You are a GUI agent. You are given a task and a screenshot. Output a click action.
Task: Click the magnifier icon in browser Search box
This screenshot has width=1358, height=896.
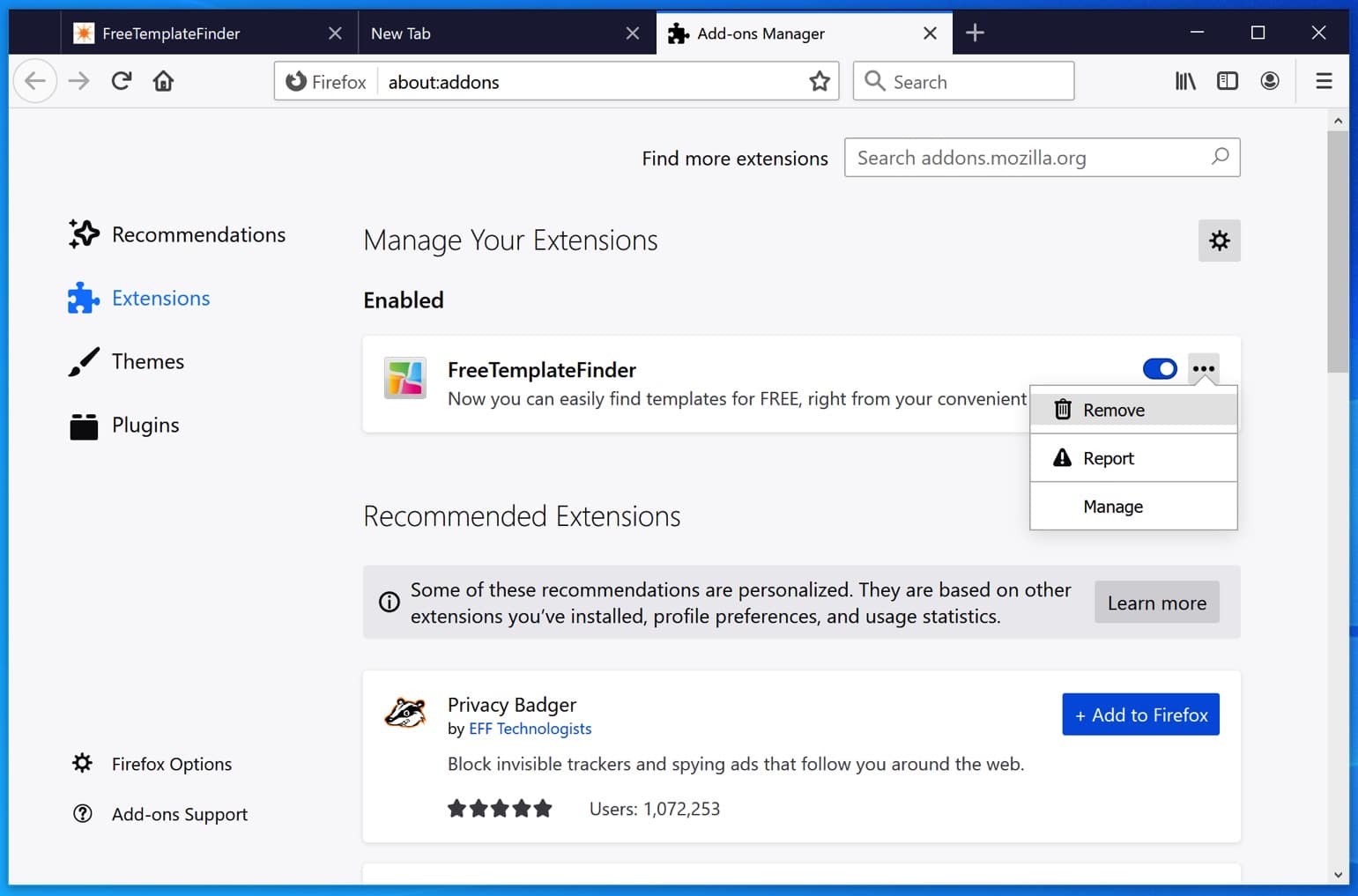click(874, 81)
